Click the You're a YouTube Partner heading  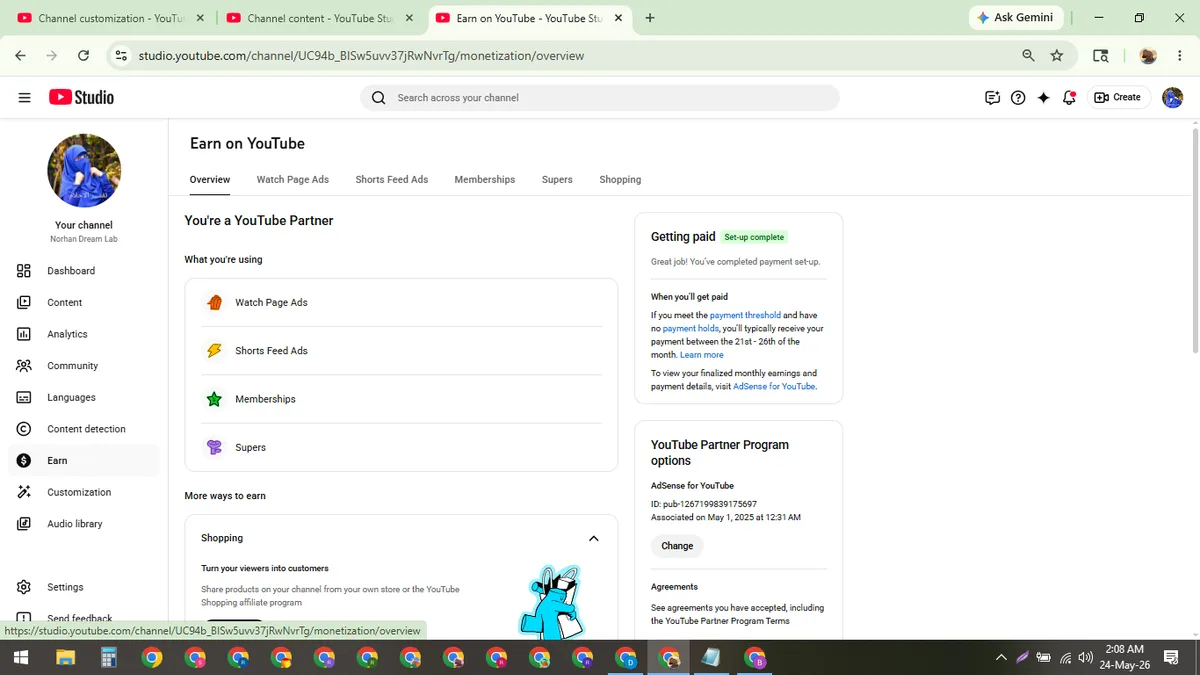point(259,221)
